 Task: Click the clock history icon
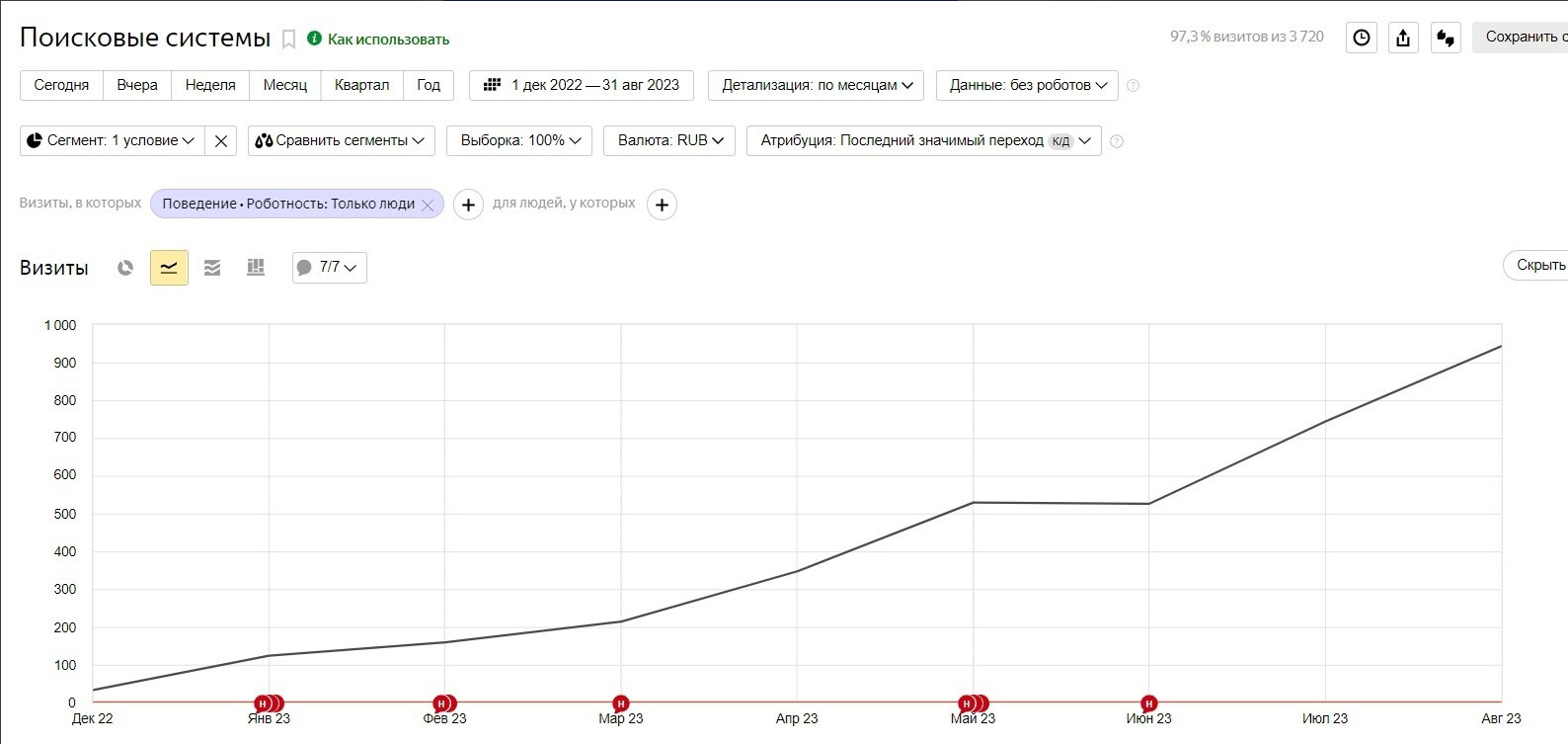(x=1362, y=38)
